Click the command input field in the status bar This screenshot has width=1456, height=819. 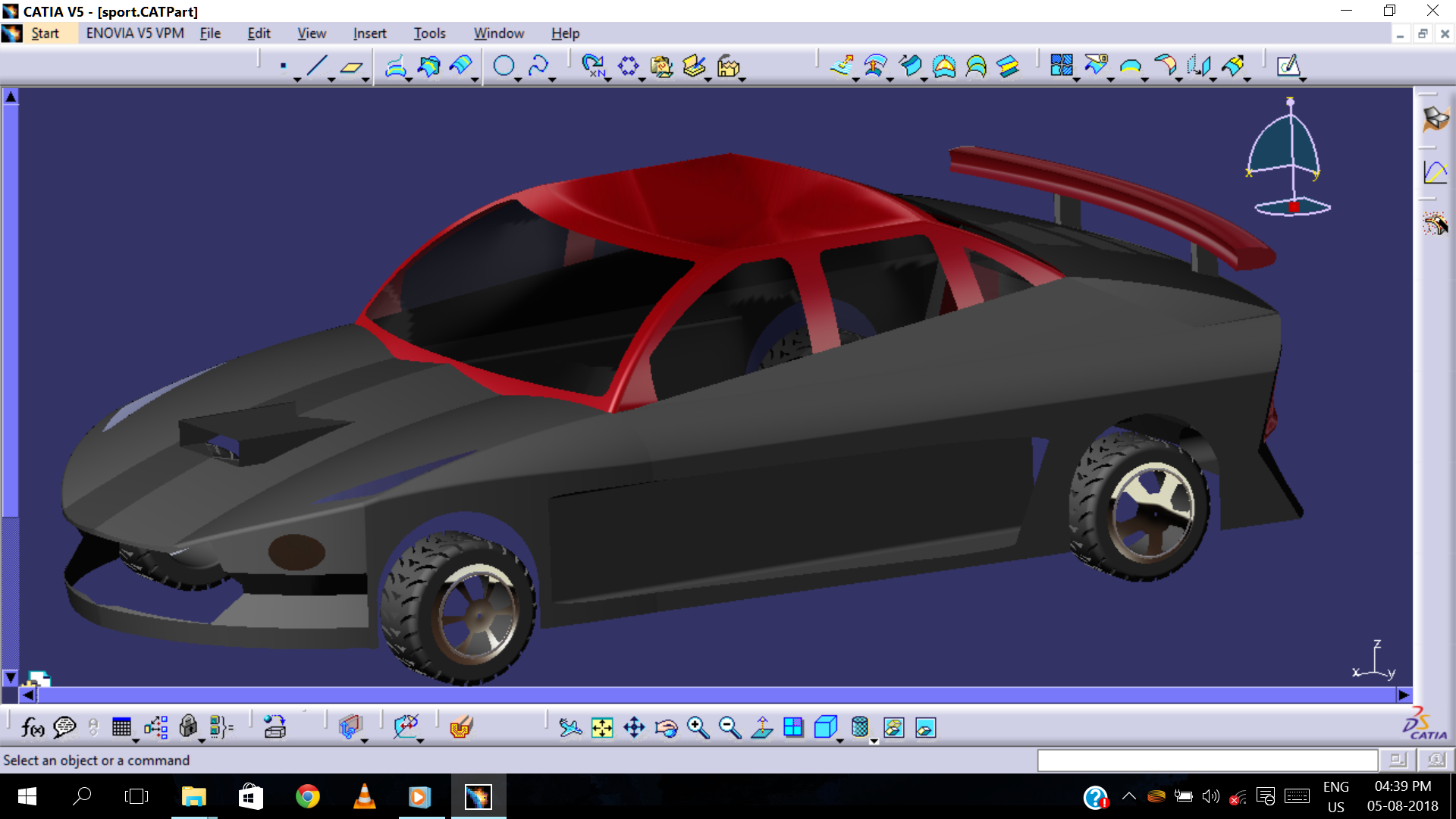point(1207,760)
